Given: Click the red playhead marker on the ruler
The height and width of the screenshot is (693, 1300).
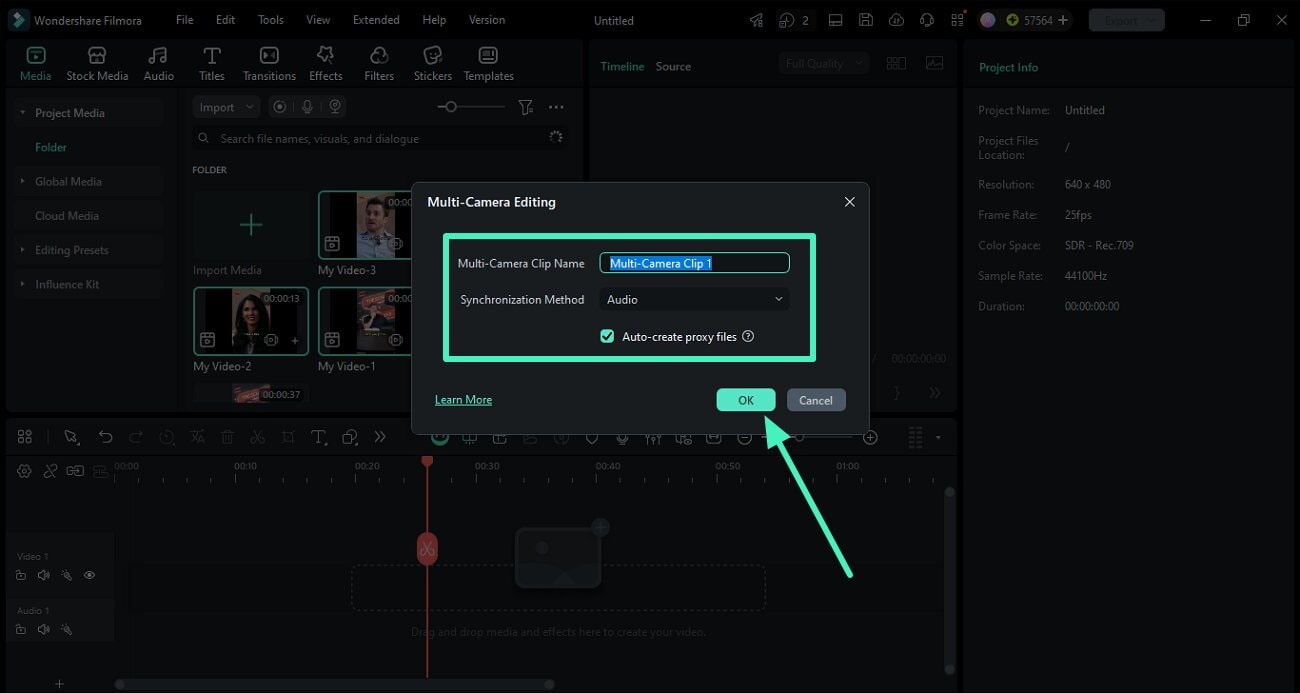Looking at the screenshot, I should tap(427, 461).
